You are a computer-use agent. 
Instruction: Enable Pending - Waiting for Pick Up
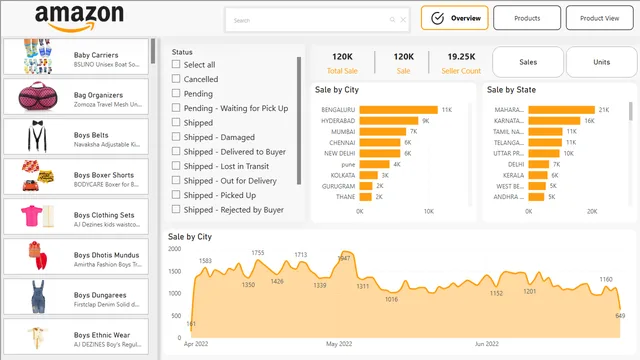[x=176, y=108]
